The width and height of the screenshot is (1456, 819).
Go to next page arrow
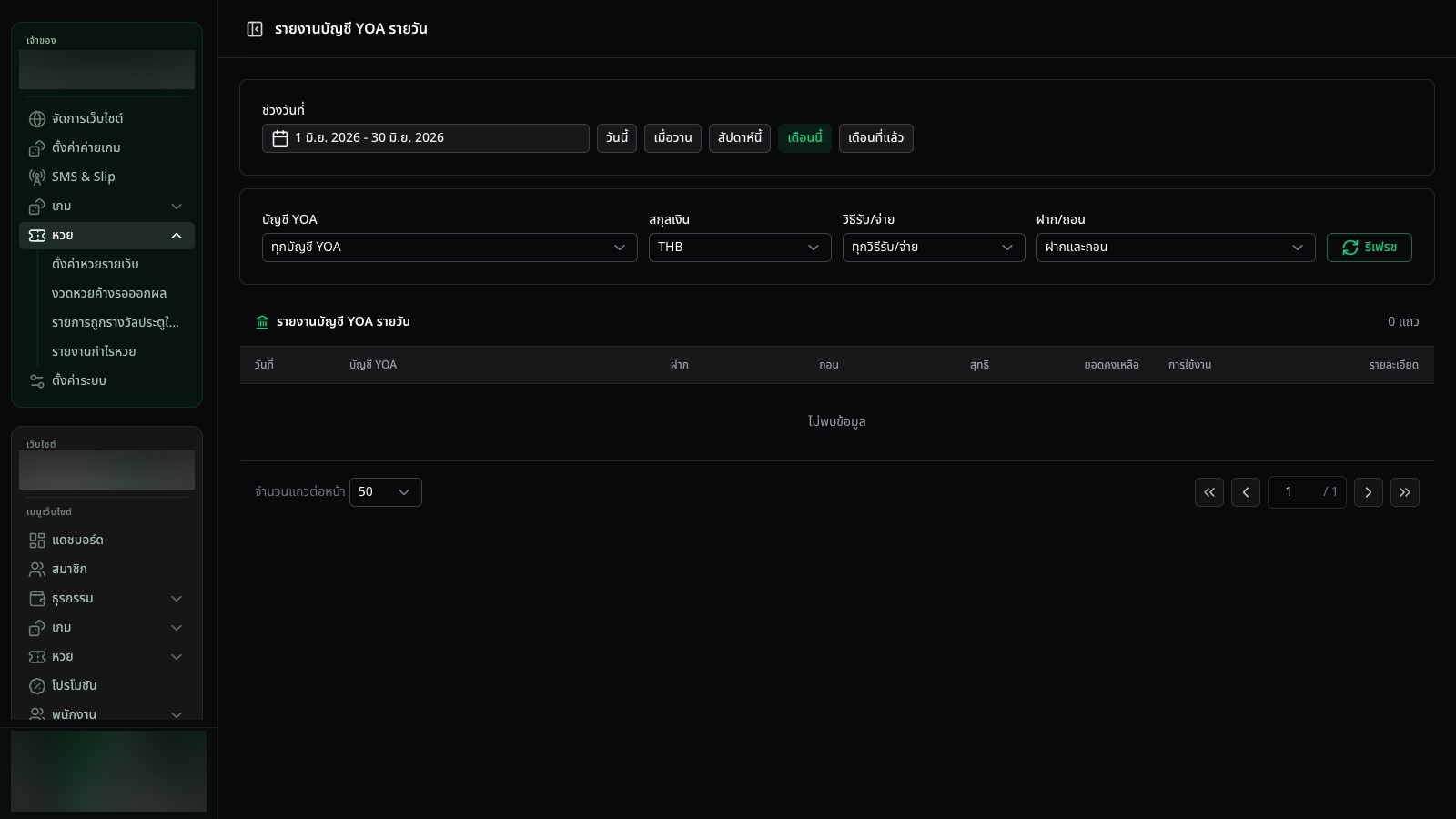click(x=1369, y=492)
